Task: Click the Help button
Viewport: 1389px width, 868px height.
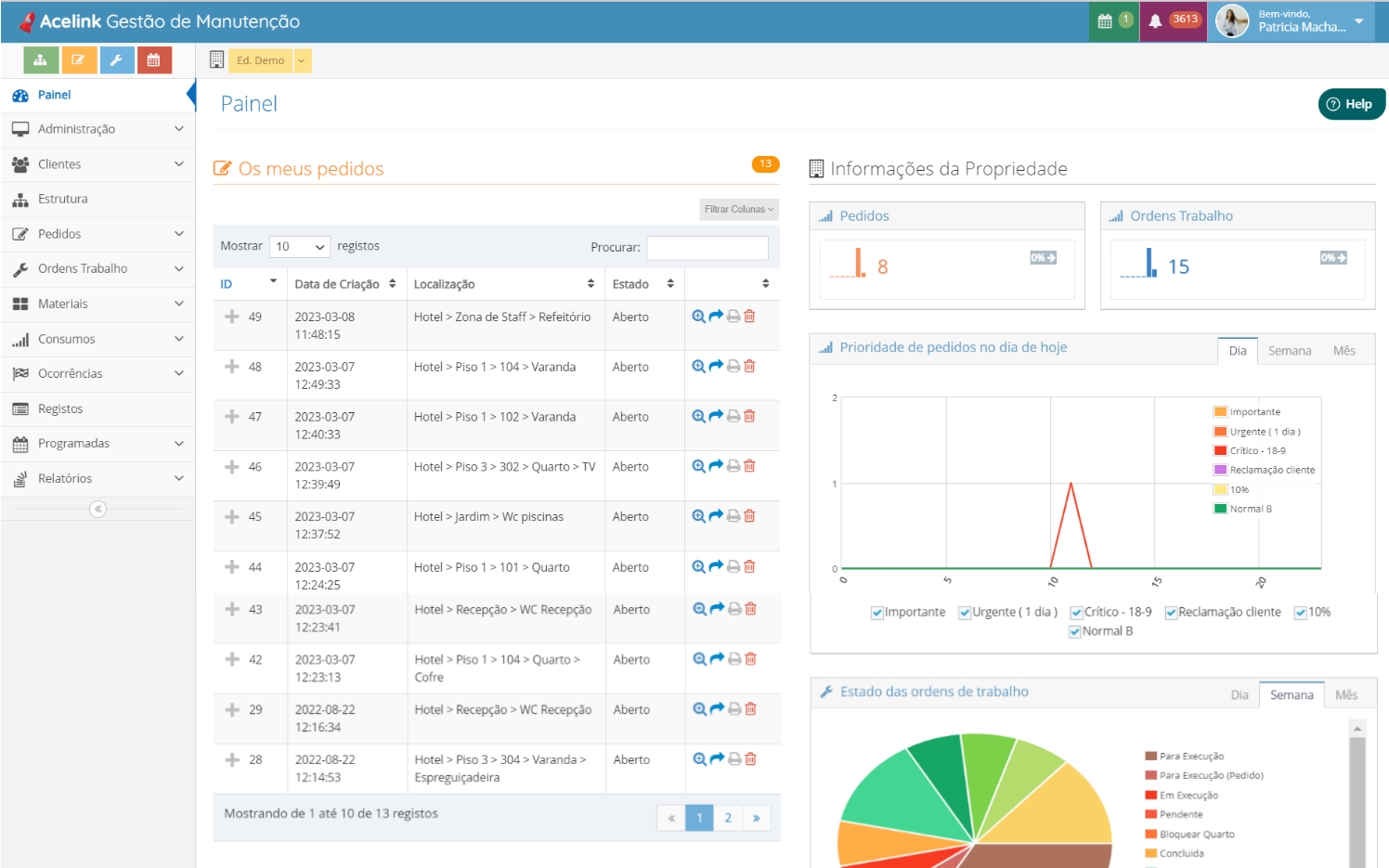Action: [1351, 104]
